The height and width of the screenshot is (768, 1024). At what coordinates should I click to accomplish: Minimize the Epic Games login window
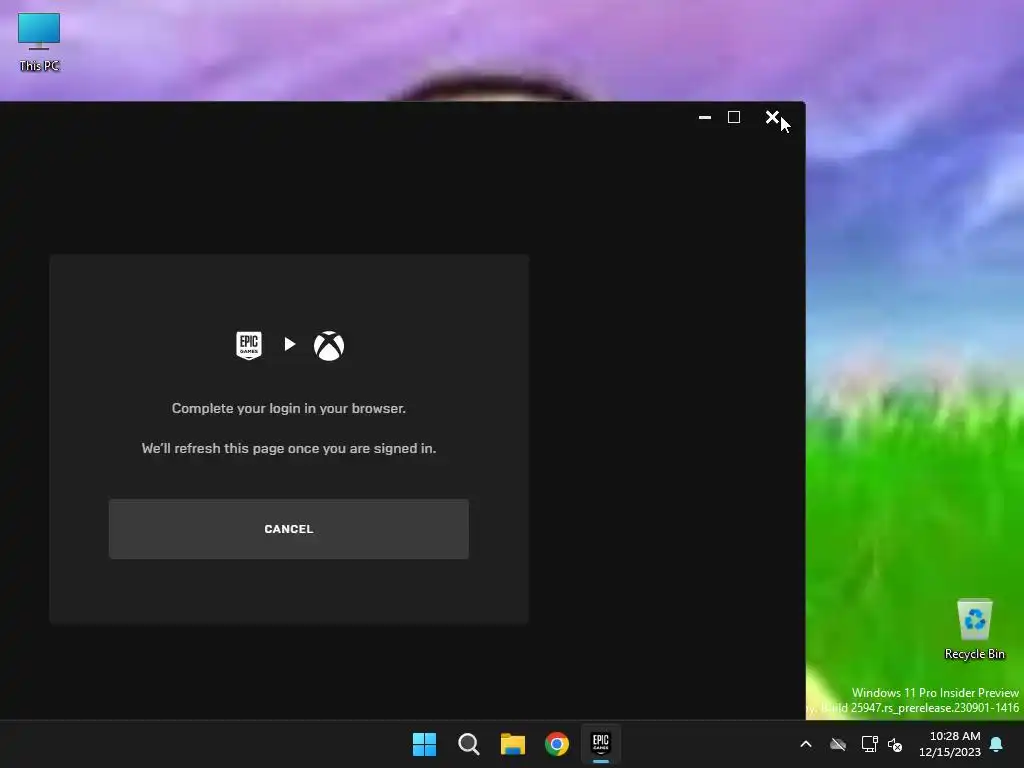(705, 118)
